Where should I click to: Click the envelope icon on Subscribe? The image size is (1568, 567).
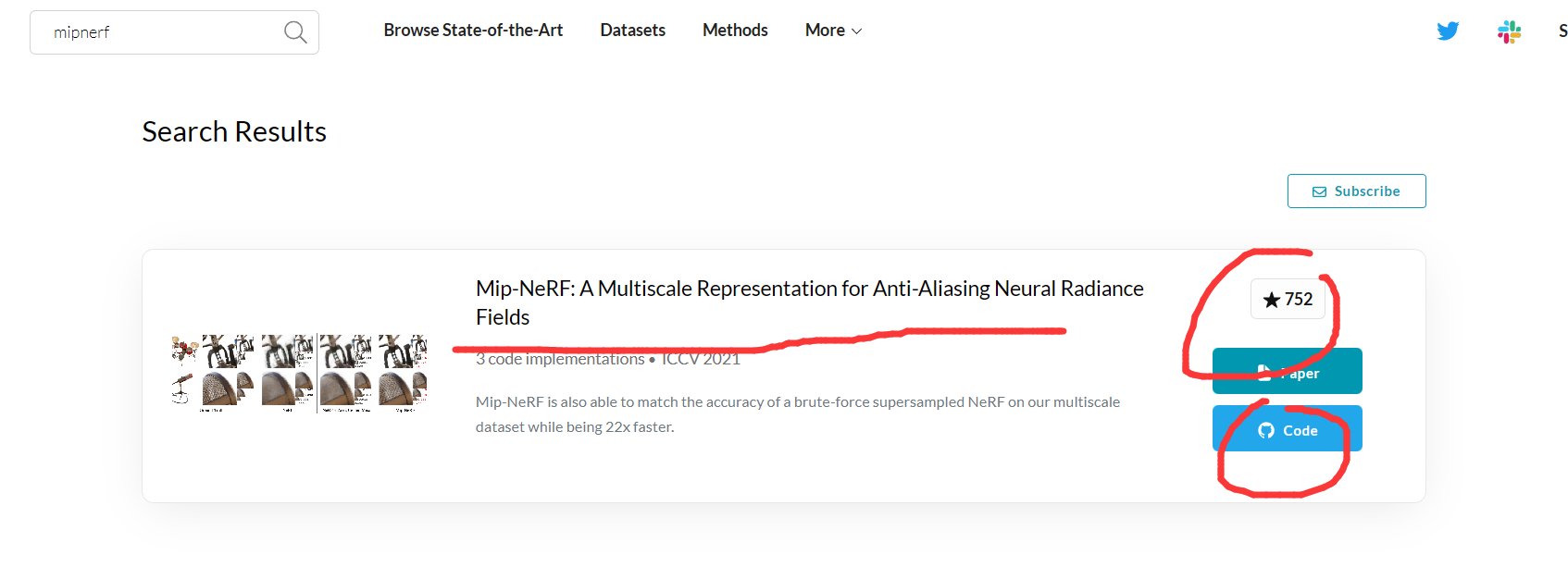point(1321,191)
